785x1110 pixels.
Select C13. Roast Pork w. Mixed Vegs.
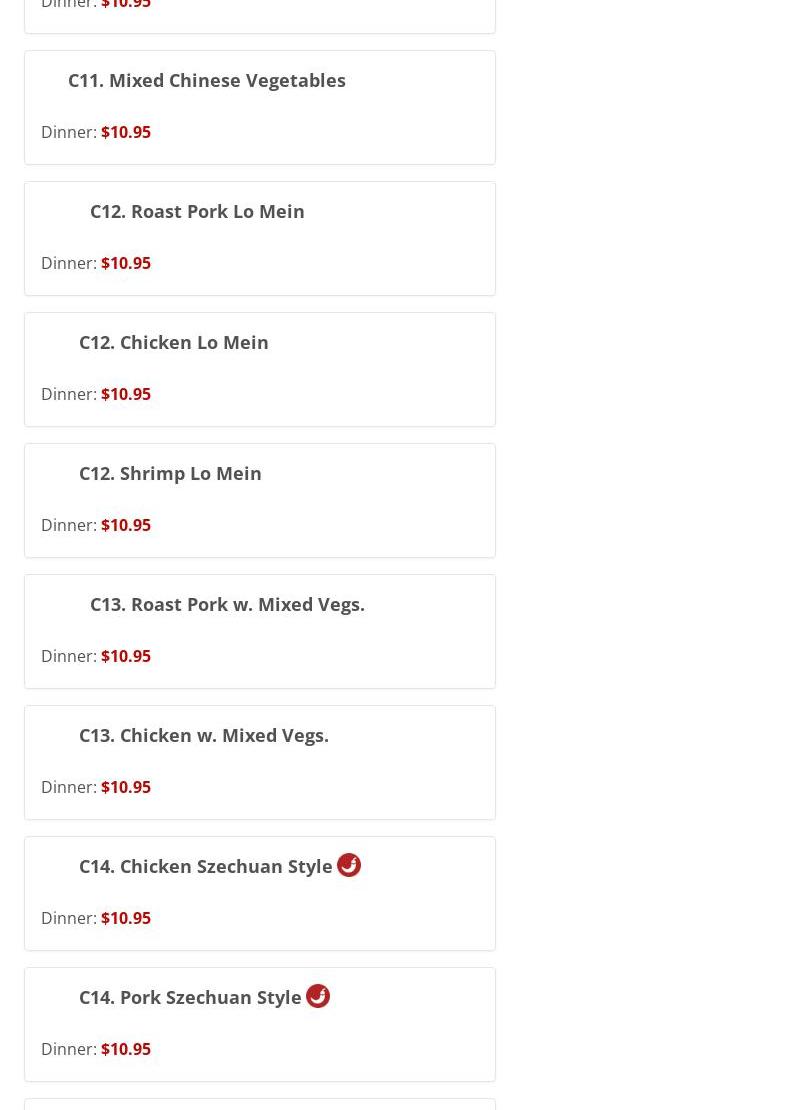(227, 604)
